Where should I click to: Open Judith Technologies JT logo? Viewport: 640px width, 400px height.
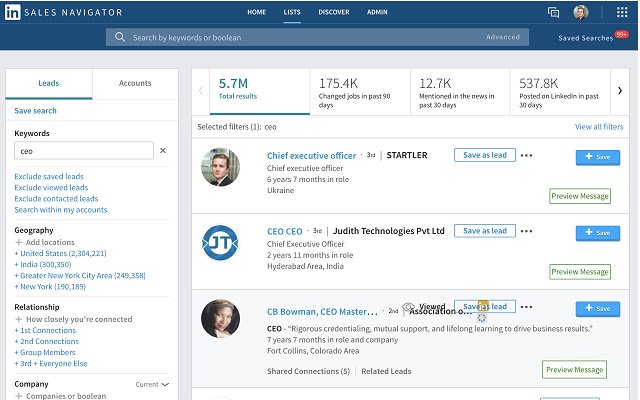click(220, 243)
